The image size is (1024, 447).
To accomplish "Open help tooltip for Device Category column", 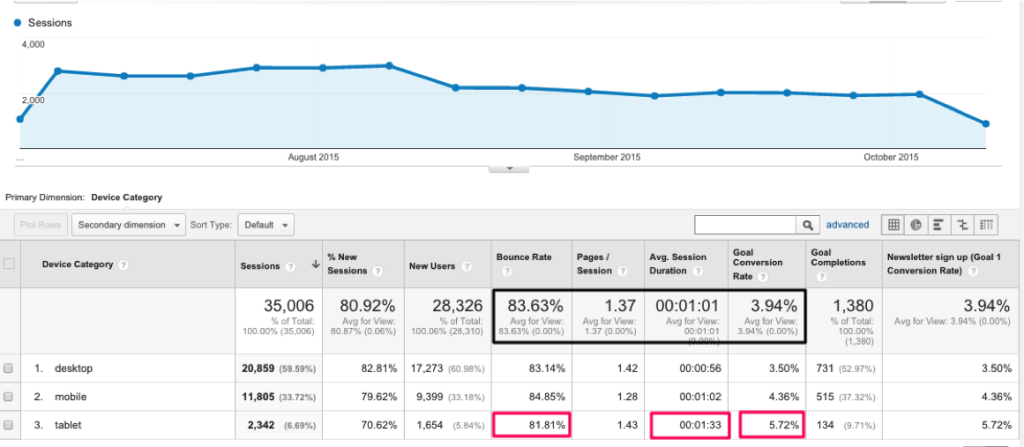I will coord(123,265).
